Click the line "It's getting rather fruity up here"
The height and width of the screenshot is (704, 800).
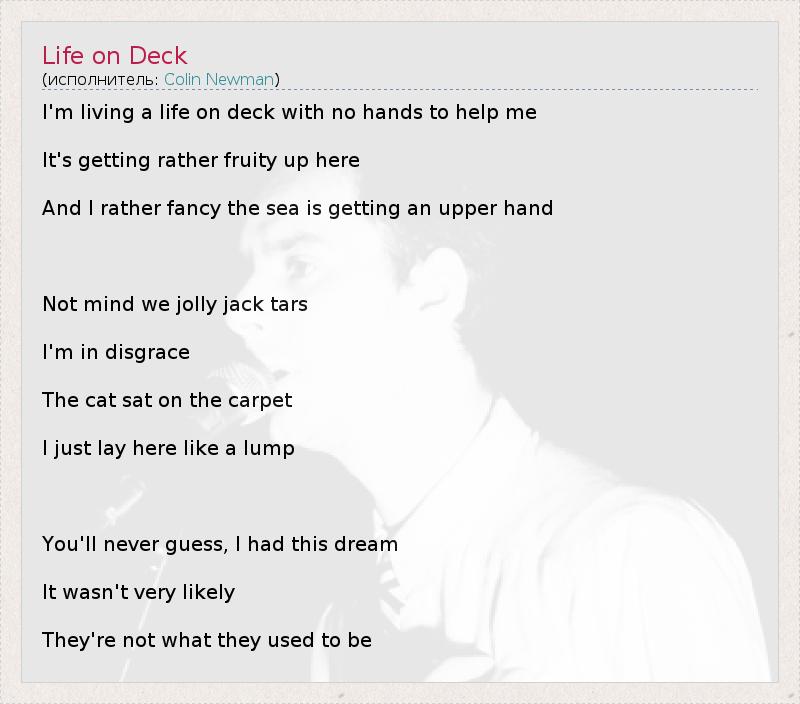tap(200, 160)
